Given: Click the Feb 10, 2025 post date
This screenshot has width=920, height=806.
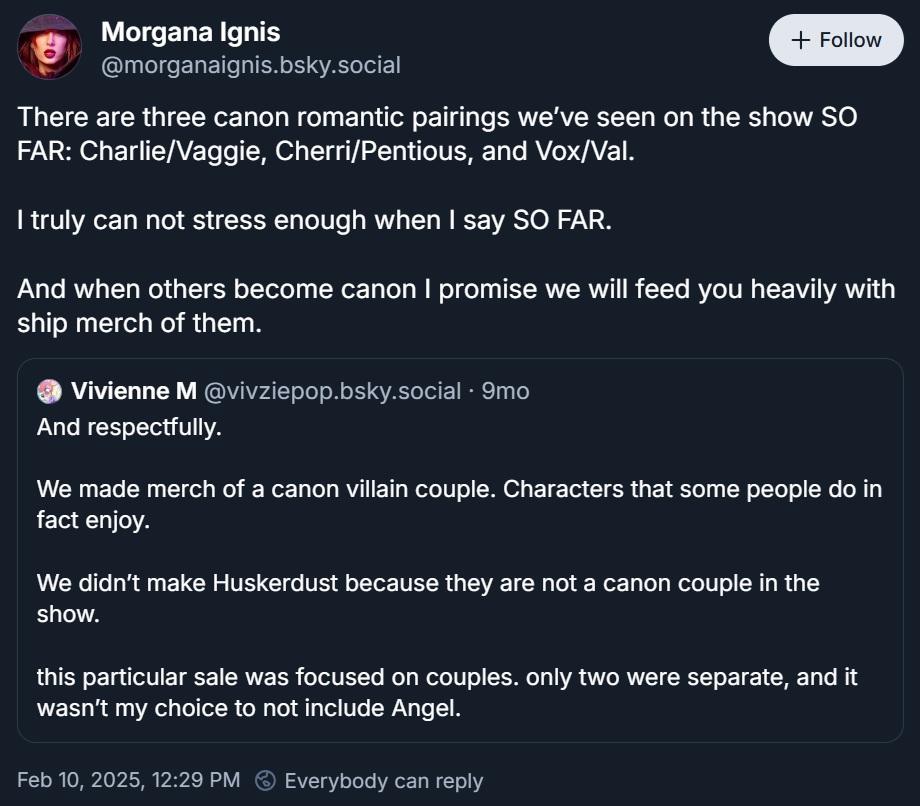Looking at the screenshot, I should (129, 780).
